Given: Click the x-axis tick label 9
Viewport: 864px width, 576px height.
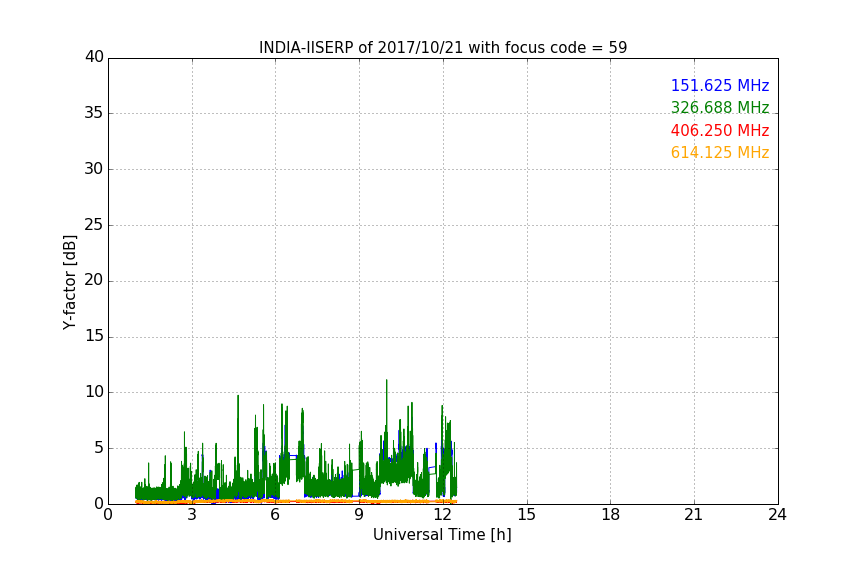Looking at the screenshot, I should point(359,515).
